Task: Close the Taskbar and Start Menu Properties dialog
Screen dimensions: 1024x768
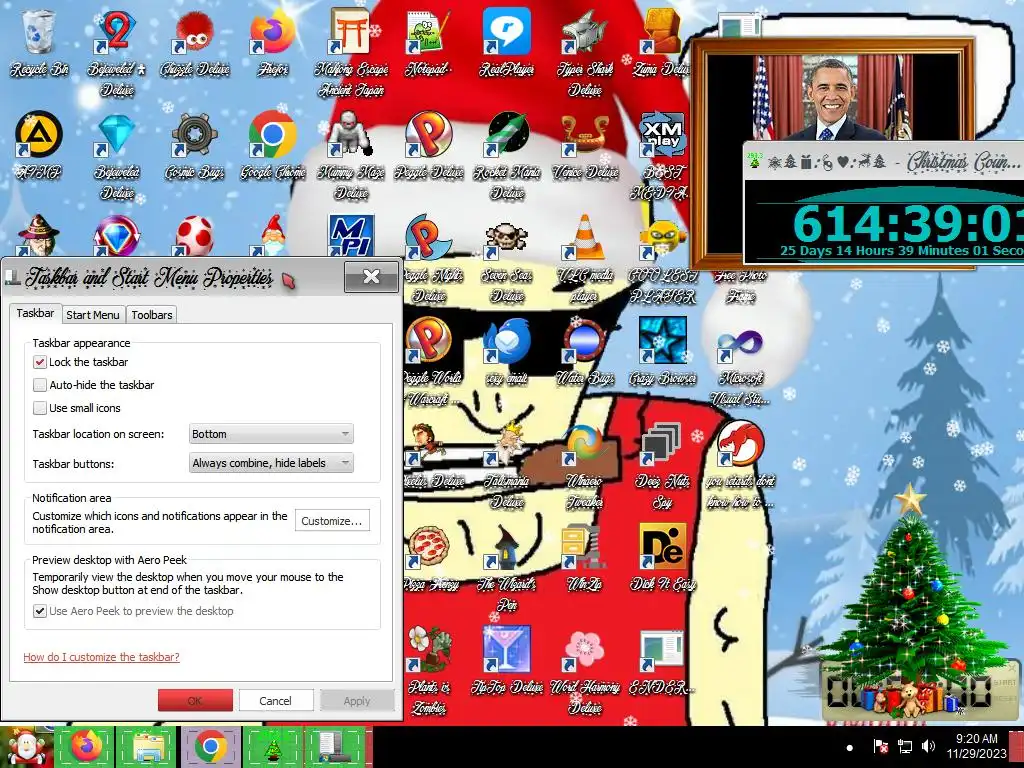Action: [x=372, y=276]
